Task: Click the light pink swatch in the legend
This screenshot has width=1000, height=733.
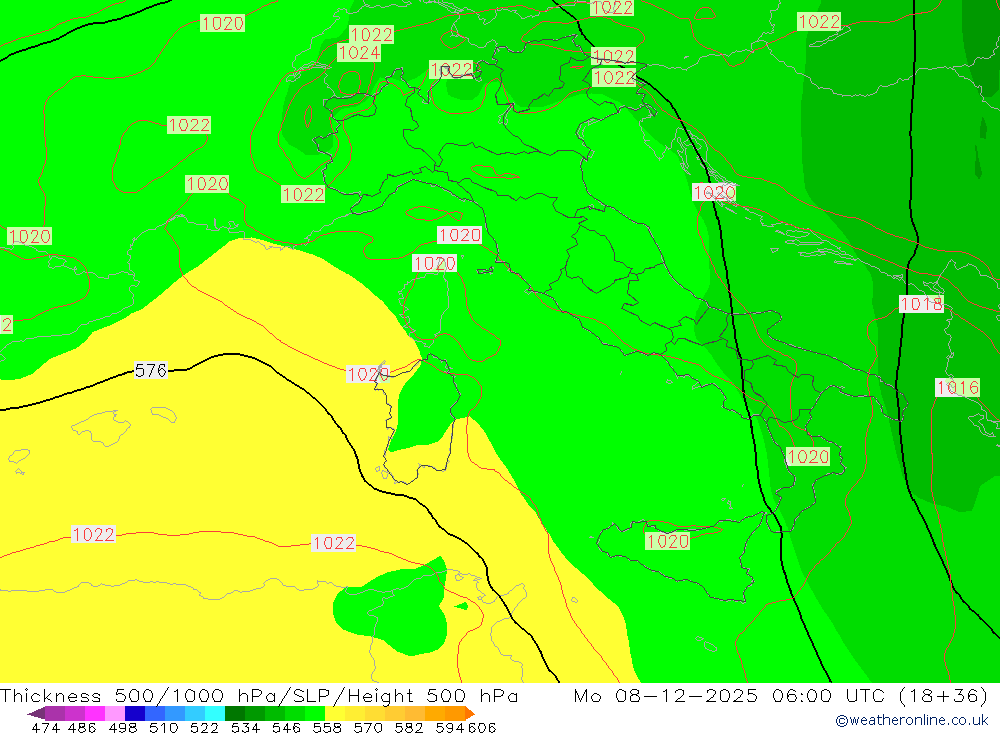Action: pos(115,713)
